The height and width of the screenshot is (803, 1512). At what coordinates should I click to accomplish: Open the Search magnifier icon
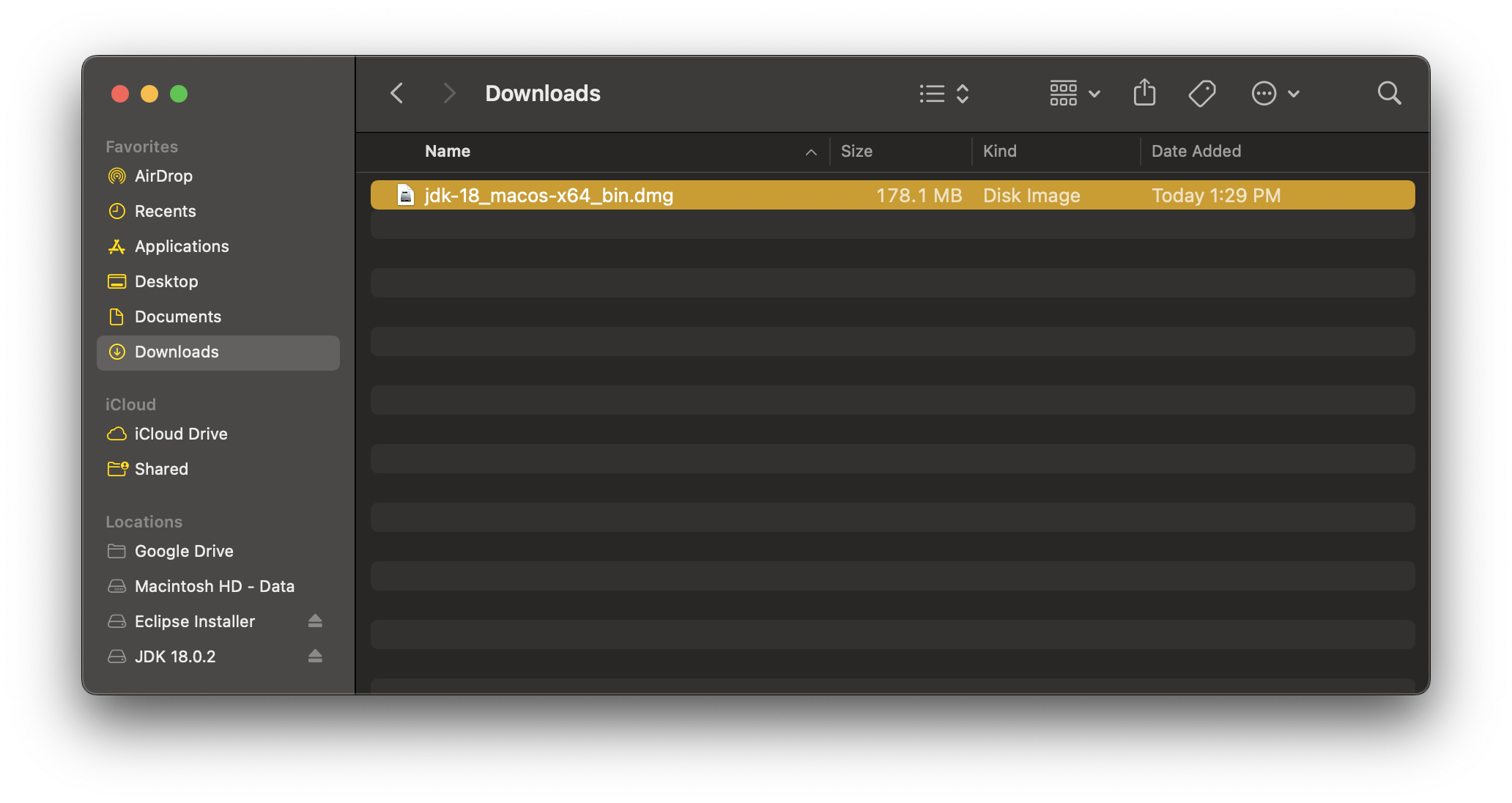(1389, 93)
